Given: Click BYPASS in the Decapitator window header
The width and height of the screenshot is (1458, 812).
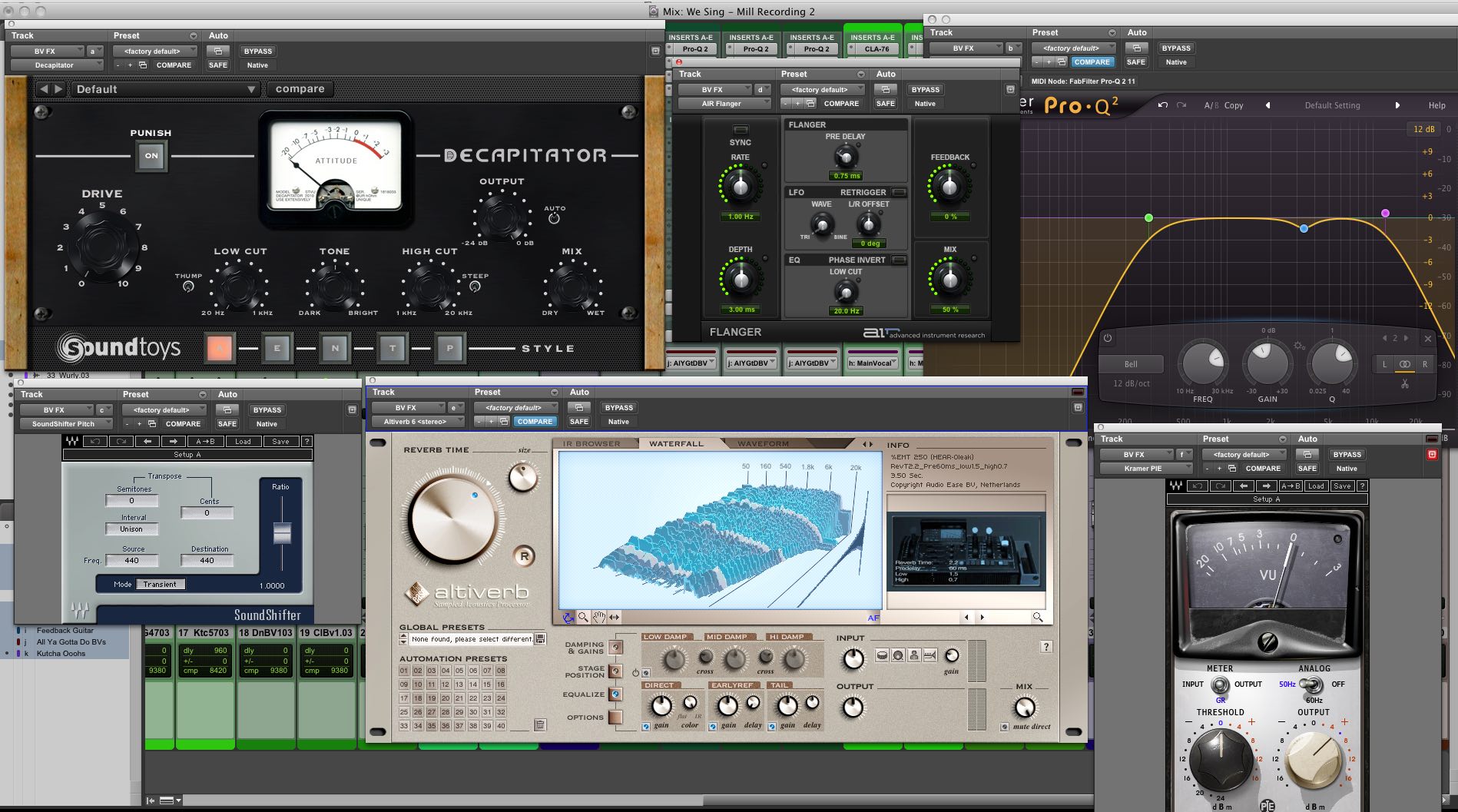Looking at the screenshot, I should (258, 51).
